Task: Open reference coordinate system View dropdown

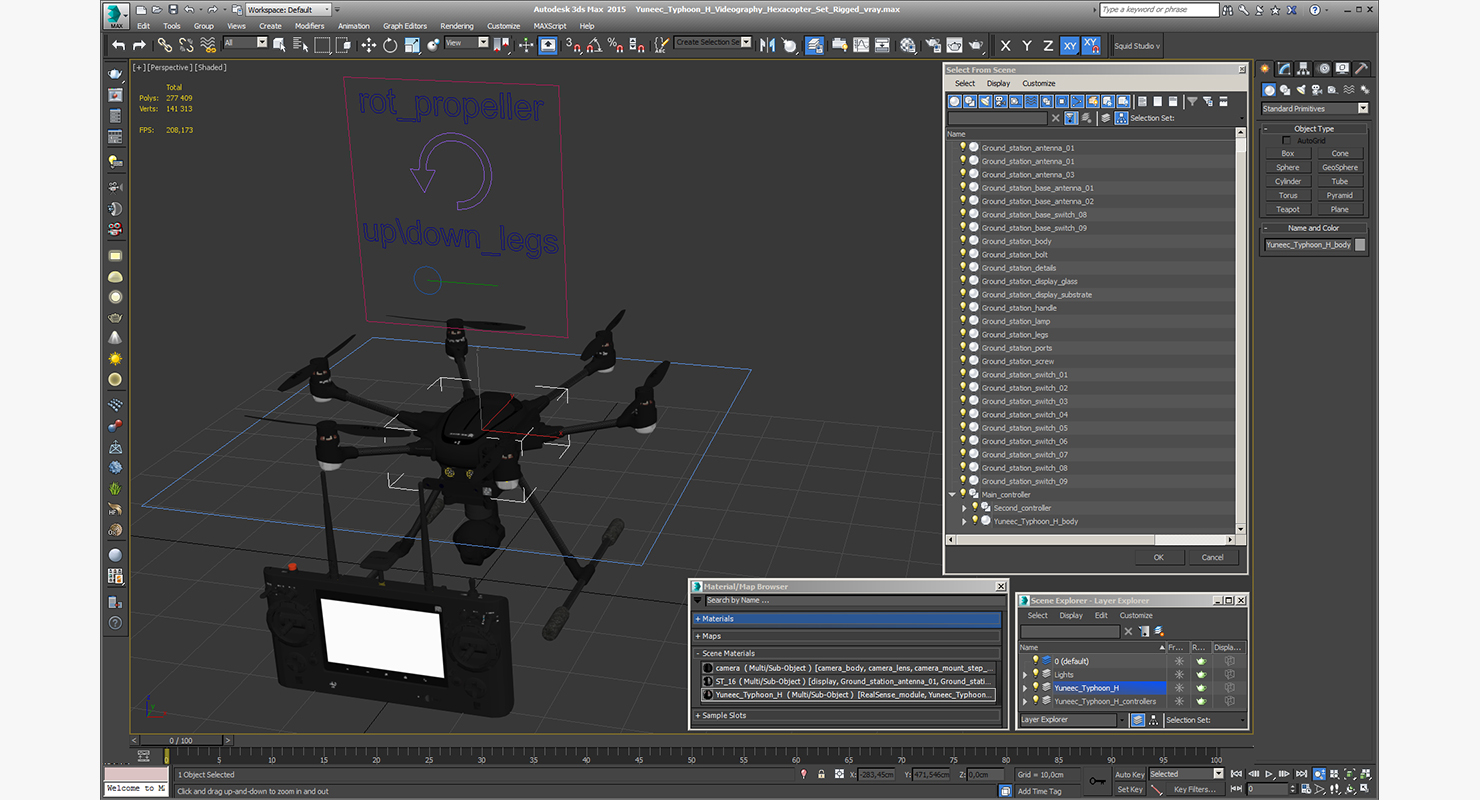Action: (x=467, y=43)
